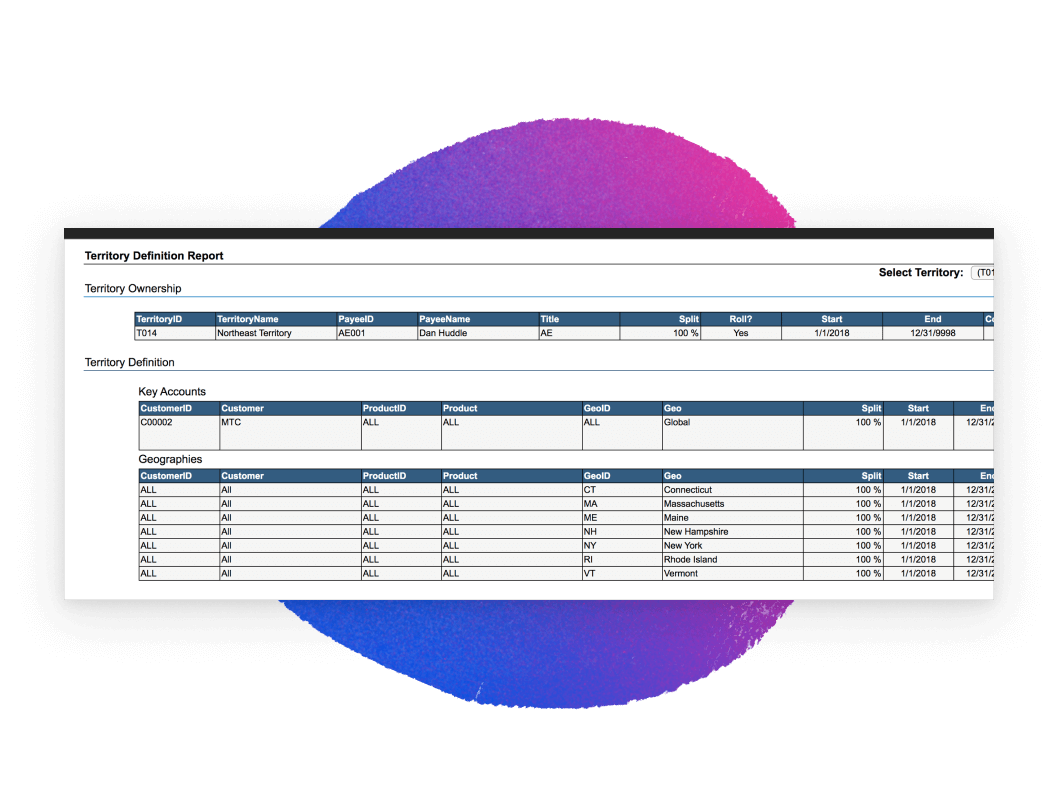Click the "Key Accounts" subsection label

pyautogui.click(x=172, y=391)
